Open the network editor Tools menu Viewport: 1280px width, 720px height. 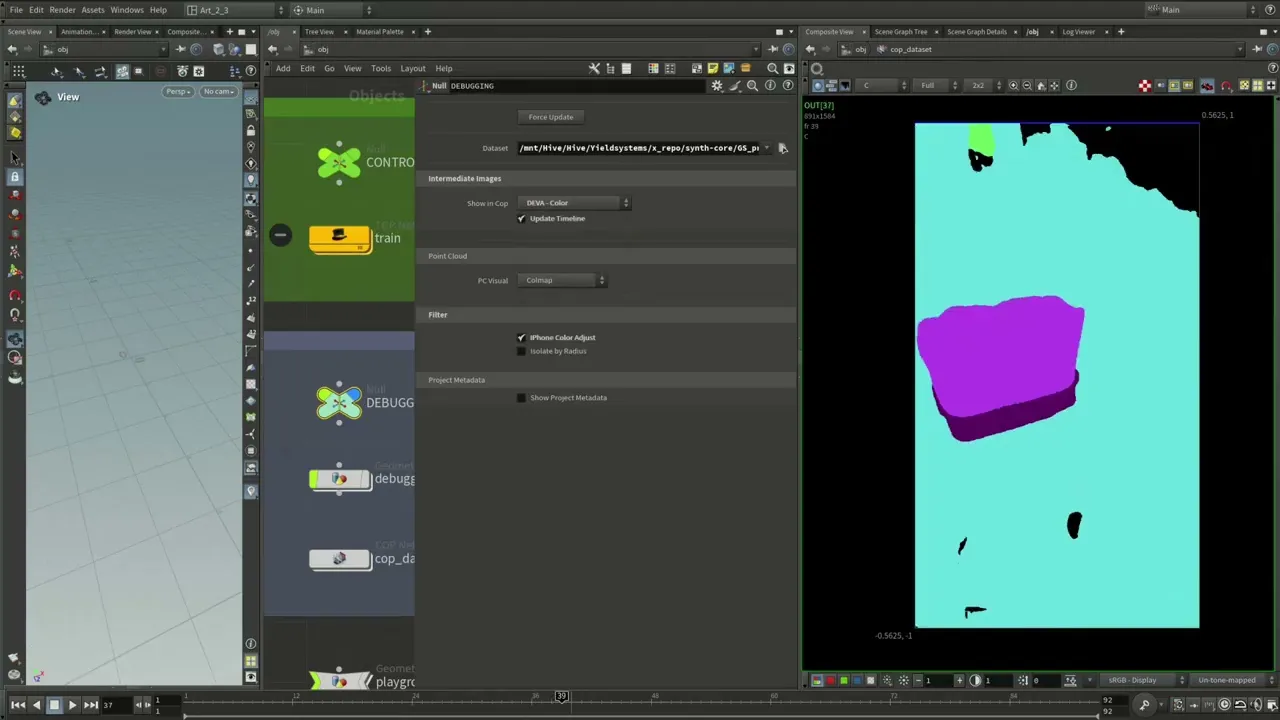tap(381, 69)
